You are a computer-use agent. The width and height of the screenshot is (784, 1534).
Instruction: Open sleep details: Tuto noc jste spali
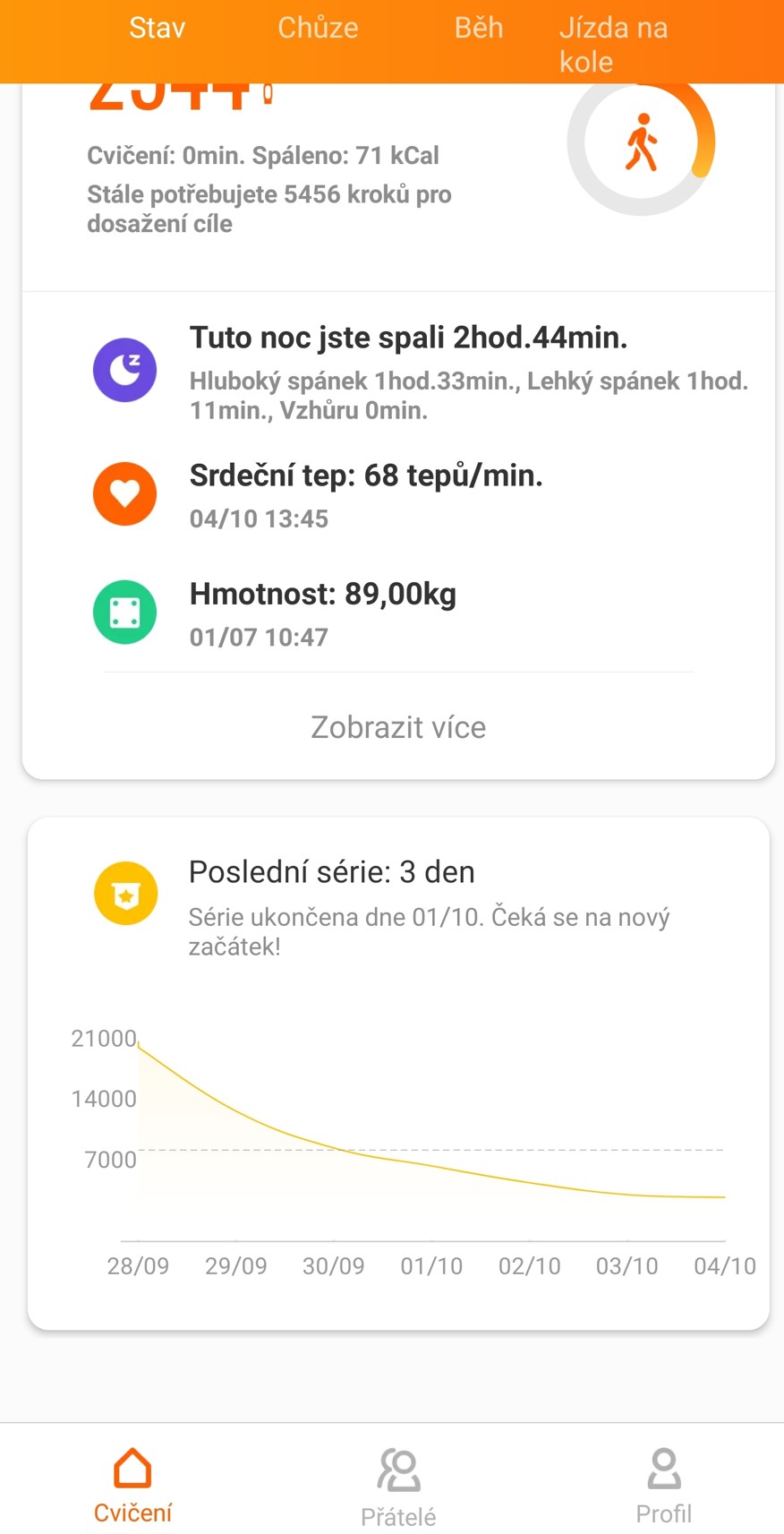tap(408, 338)
